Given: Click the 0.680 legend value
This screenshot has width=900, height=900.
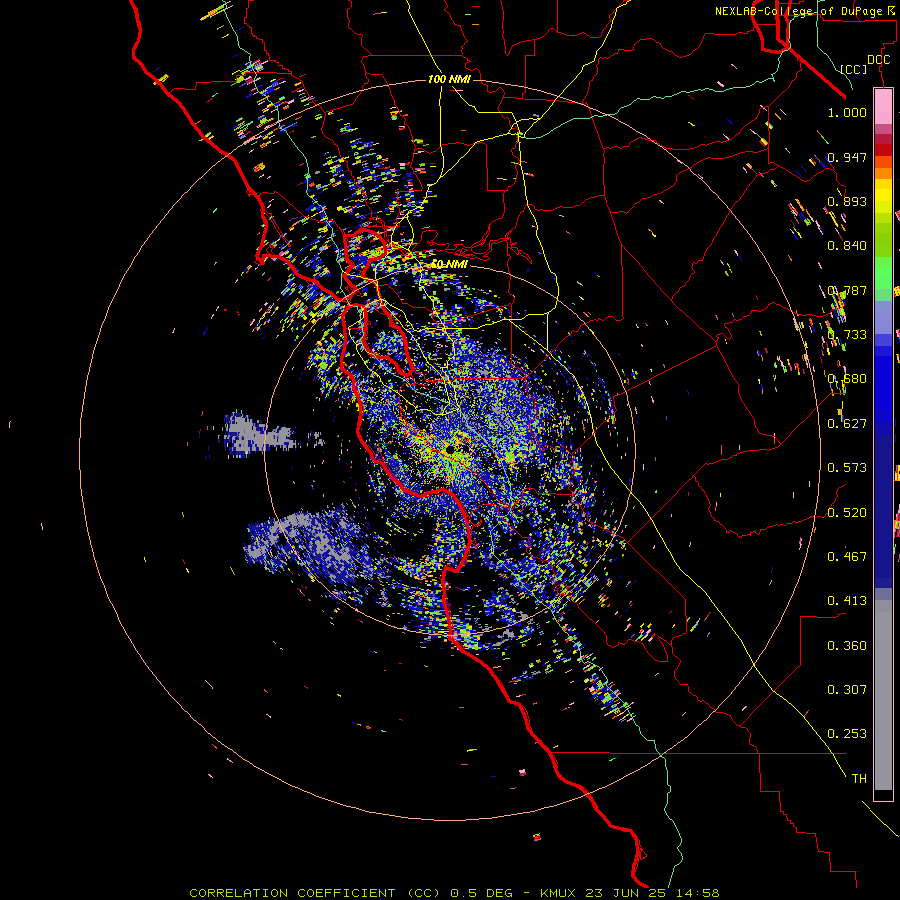Looking at the screenshot, I should 847,379.
